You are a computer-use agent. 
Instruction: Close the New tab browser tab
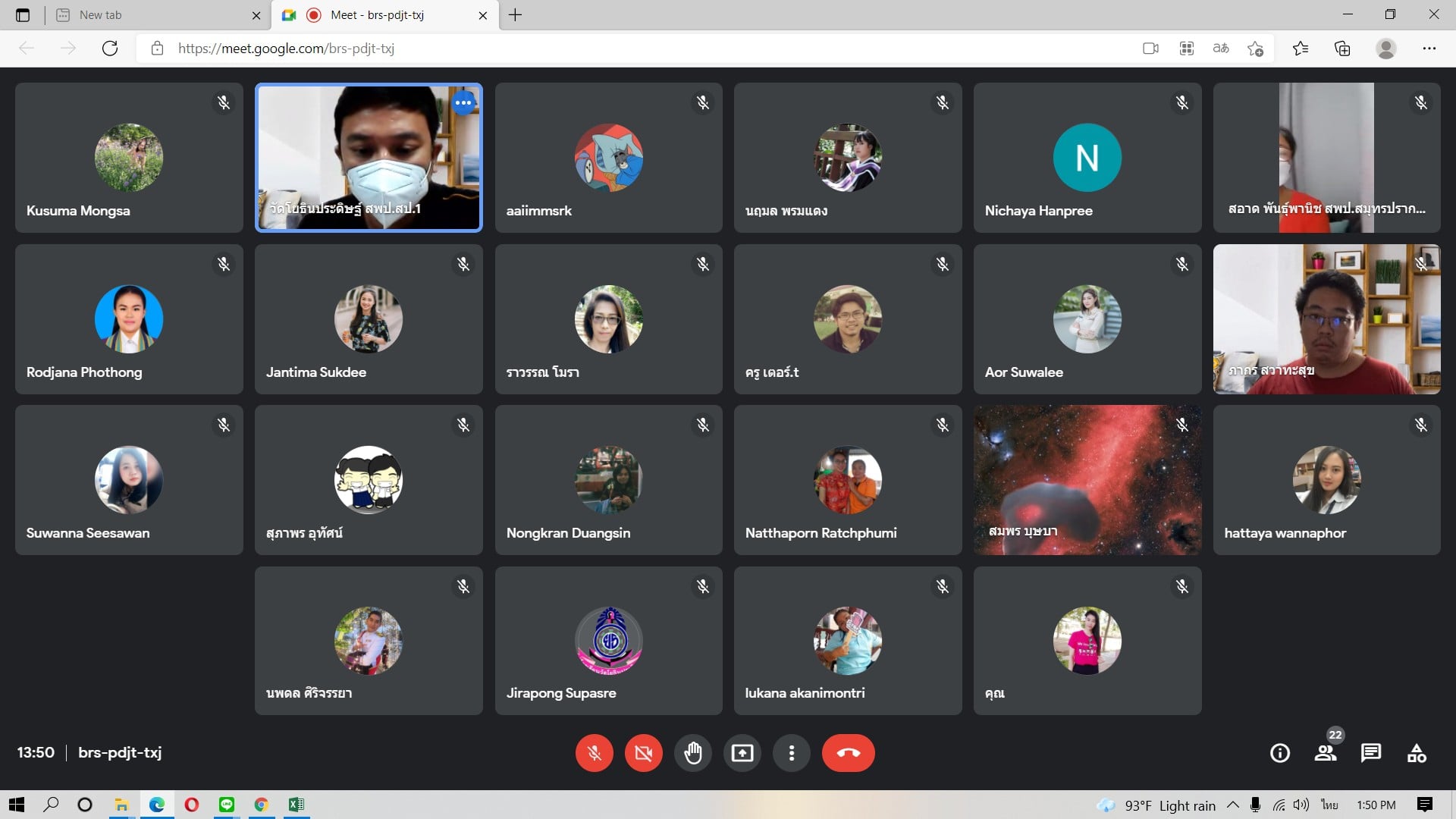click(x=256, y=15)
